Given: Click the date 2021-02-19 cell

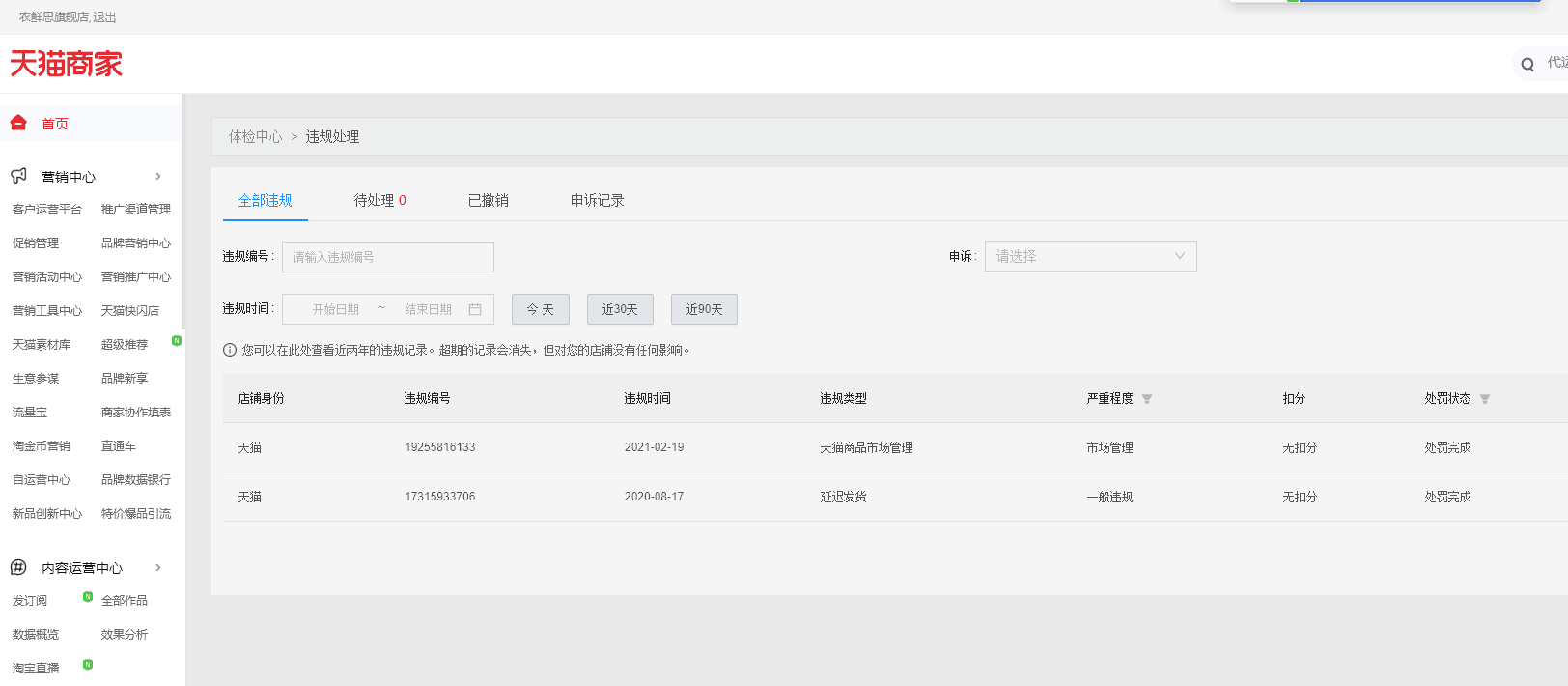Looking at the screenshot, I should click(655, 447).
